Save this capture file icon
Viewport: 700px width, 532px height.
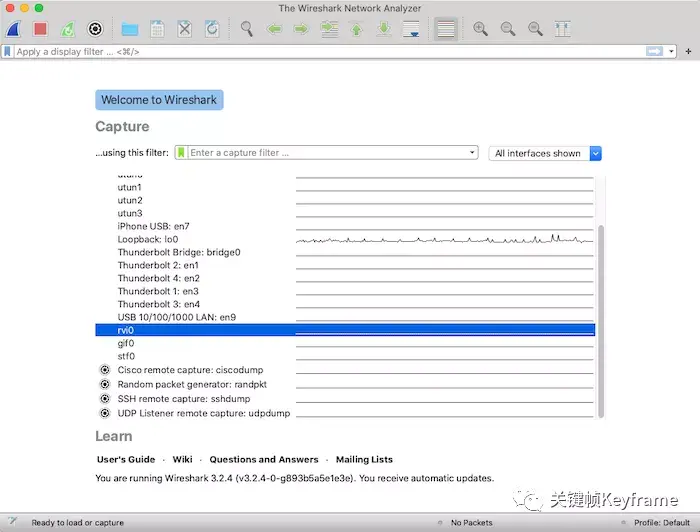coord(157,29)
